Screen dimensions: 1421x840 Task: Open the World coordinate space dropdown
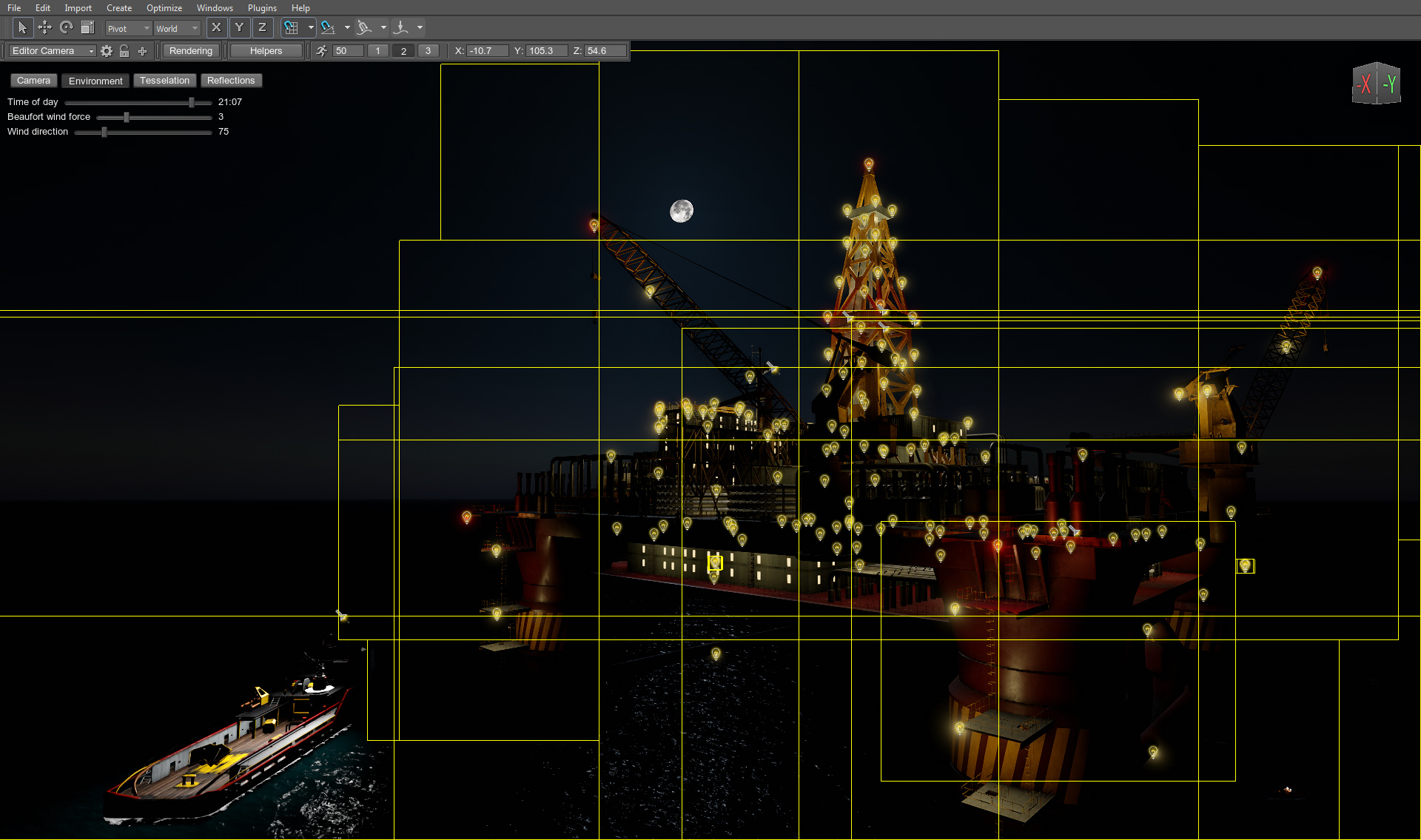click(177, 28)
